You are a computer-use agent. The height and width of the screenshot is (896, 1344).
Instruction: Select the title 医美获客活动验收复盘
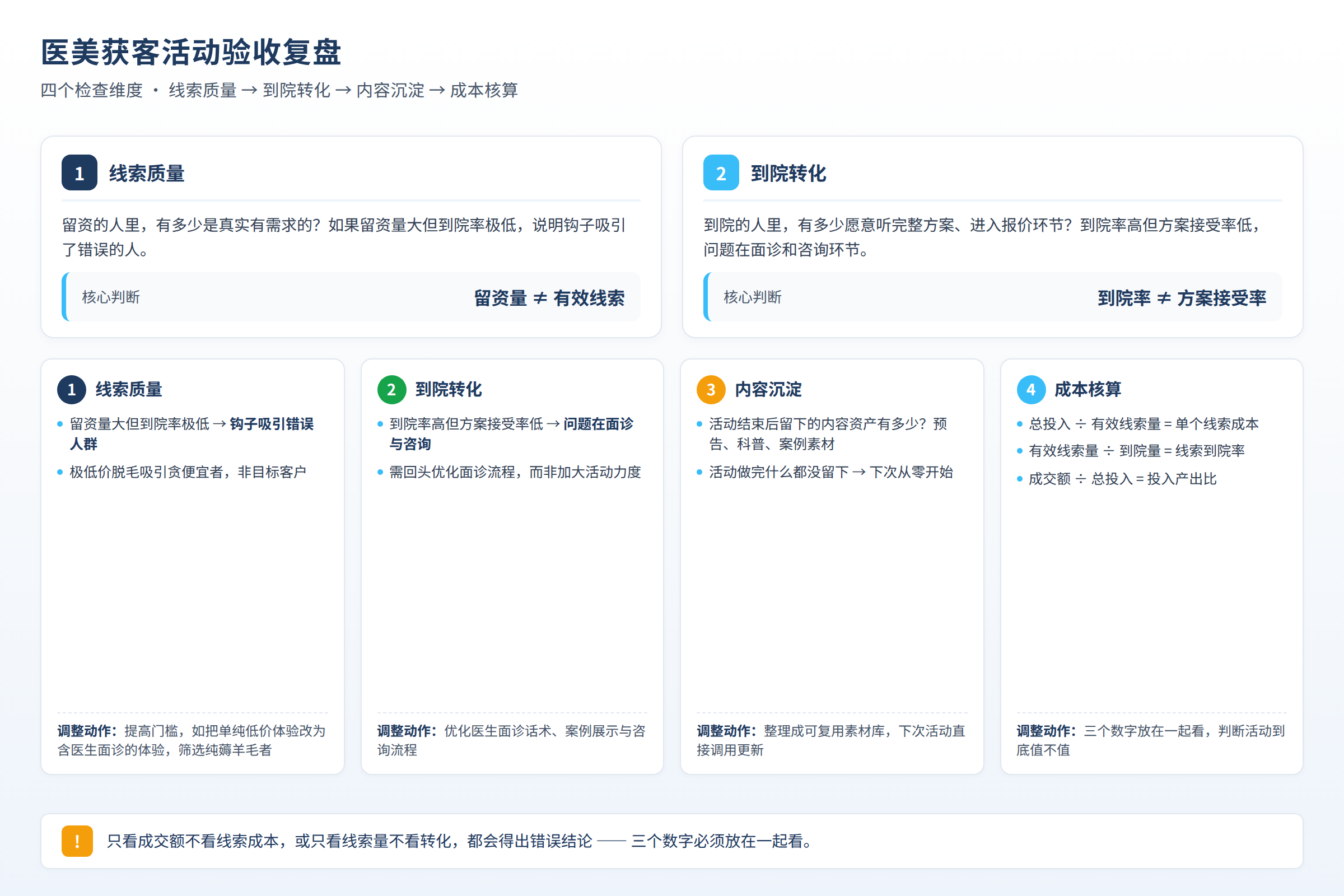click(192, 53)
